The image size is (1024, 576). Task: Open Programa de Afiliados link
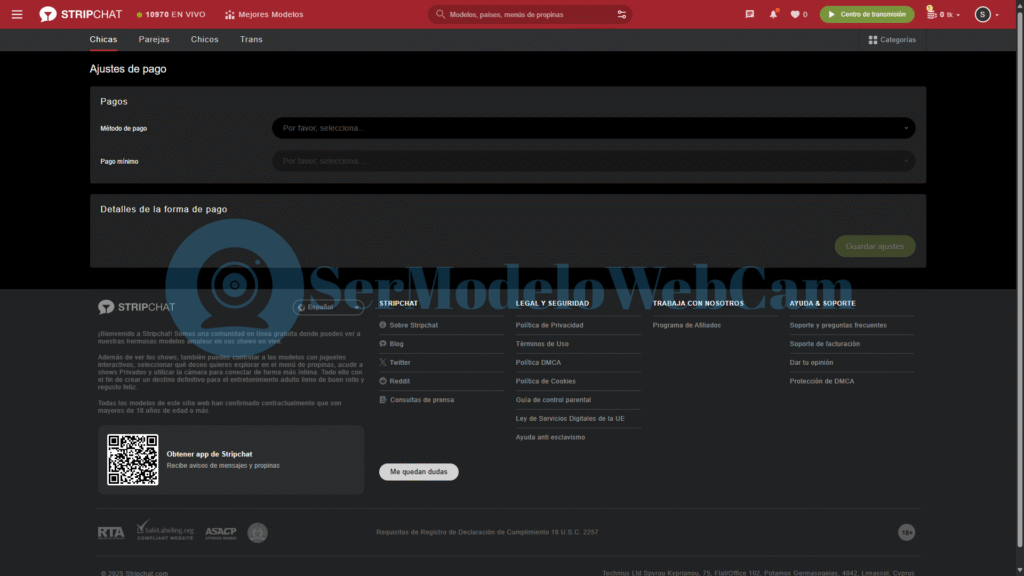[x=686, y=325]
